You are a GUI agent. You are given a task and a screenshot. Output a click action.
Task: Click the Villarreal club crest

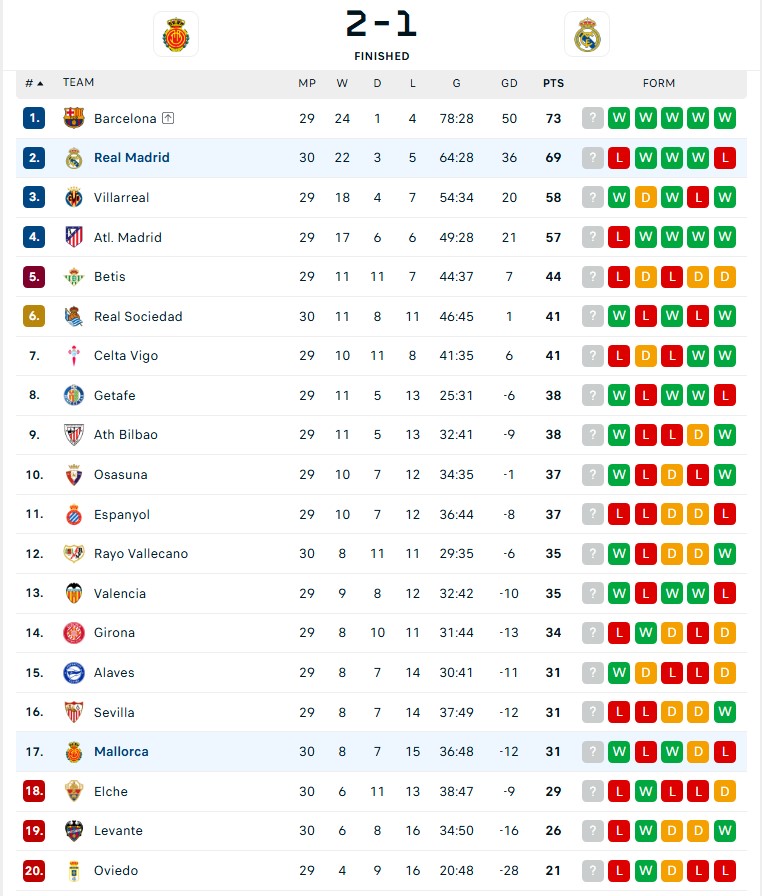(74, 197)
